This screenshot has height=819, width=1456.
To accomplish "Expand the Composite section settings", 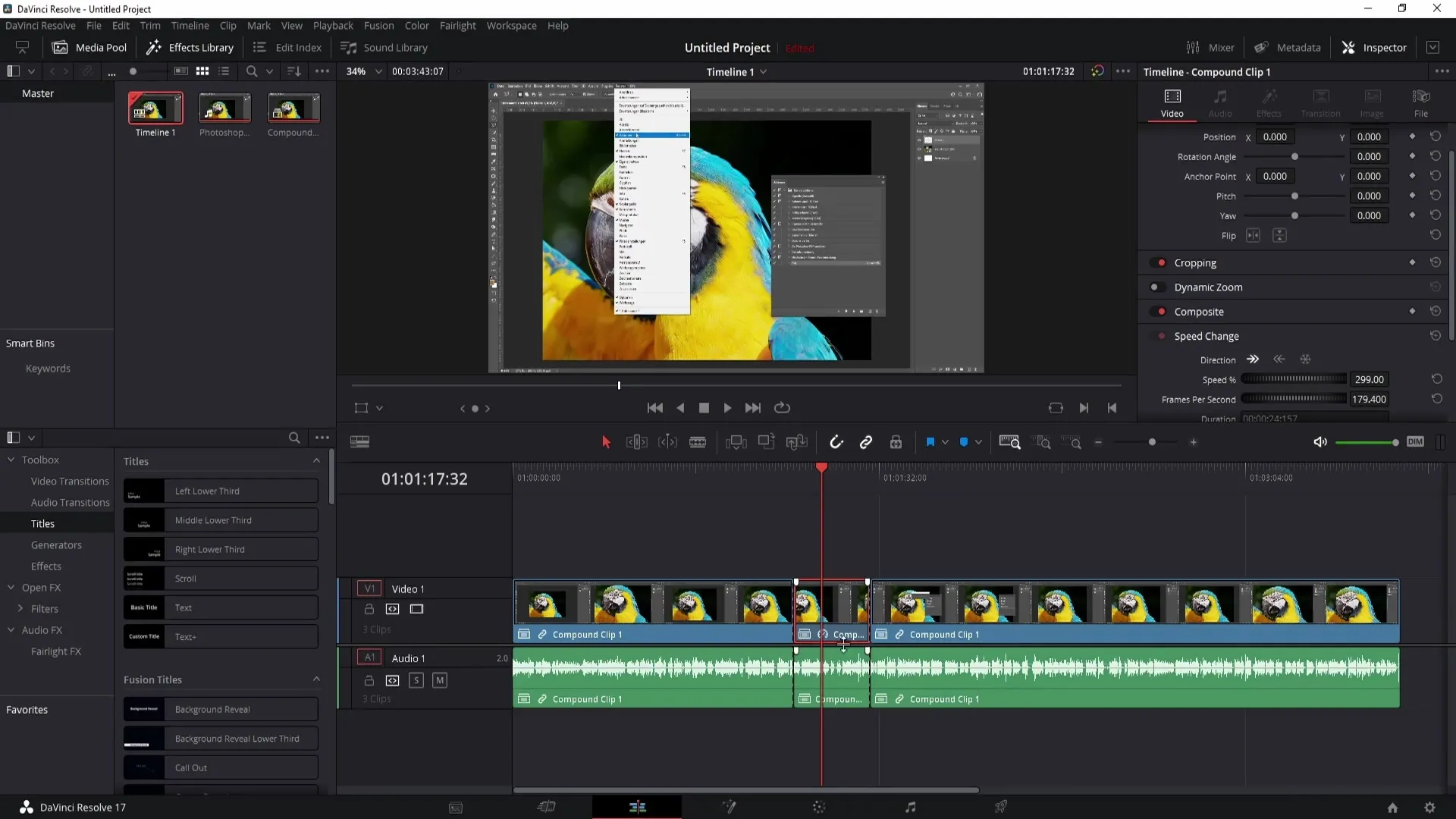I will tap(1200, 311).
